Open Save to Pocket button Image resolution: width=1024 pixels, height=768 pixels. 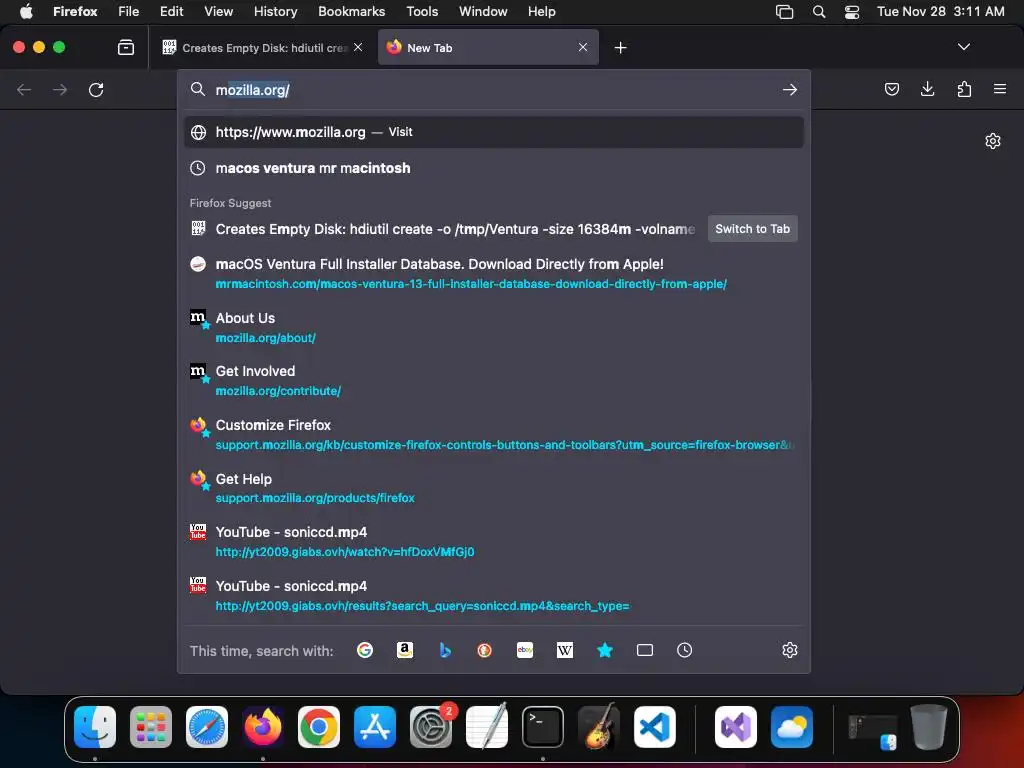tap(891, 89)
